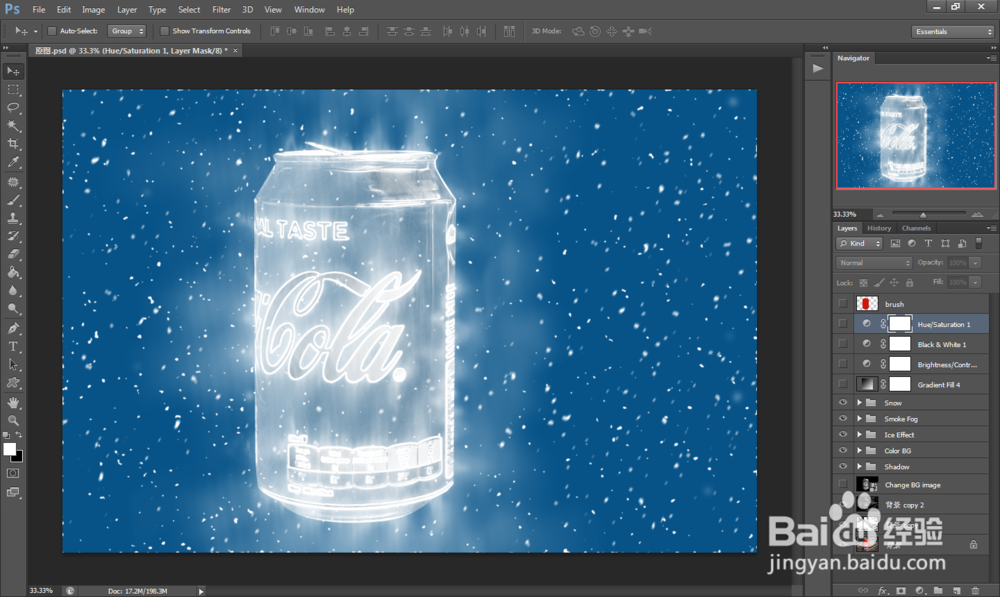The width and height of the screenshot is (1000, 597).
Task: Open the blend mode Normal dropdown
Action: 873,263
